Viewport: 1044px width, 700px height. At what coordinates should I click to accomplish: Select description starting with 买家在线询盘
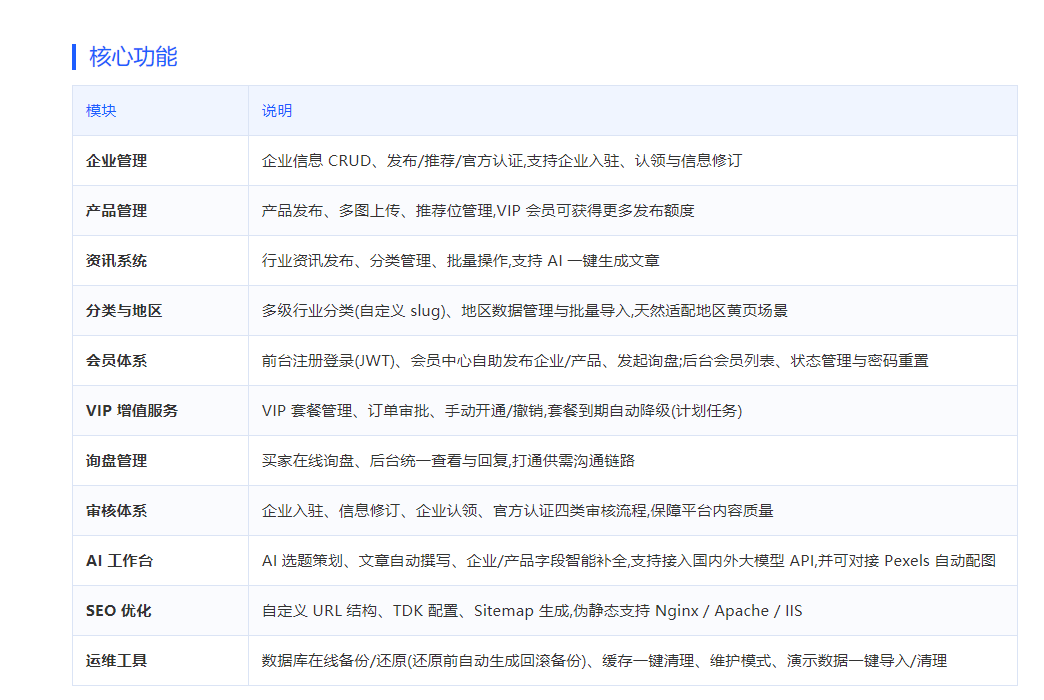point(448,460)
